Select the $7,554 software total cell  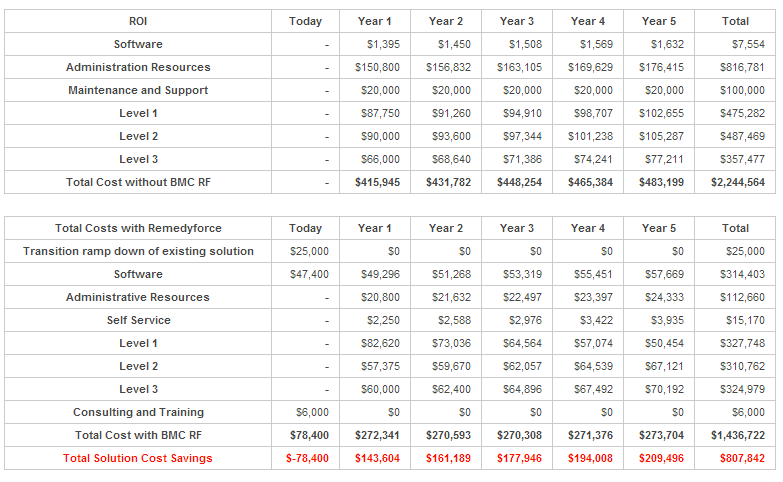(x=748, y=44)
